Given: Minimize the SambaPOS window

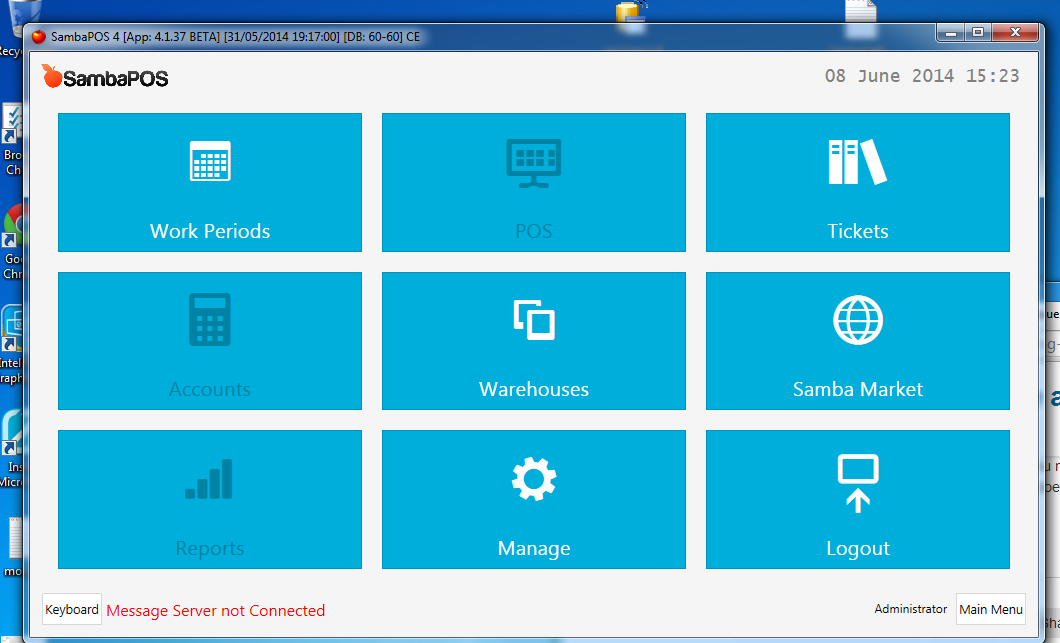Looking at the screenshot, I should tap(950, 32).
